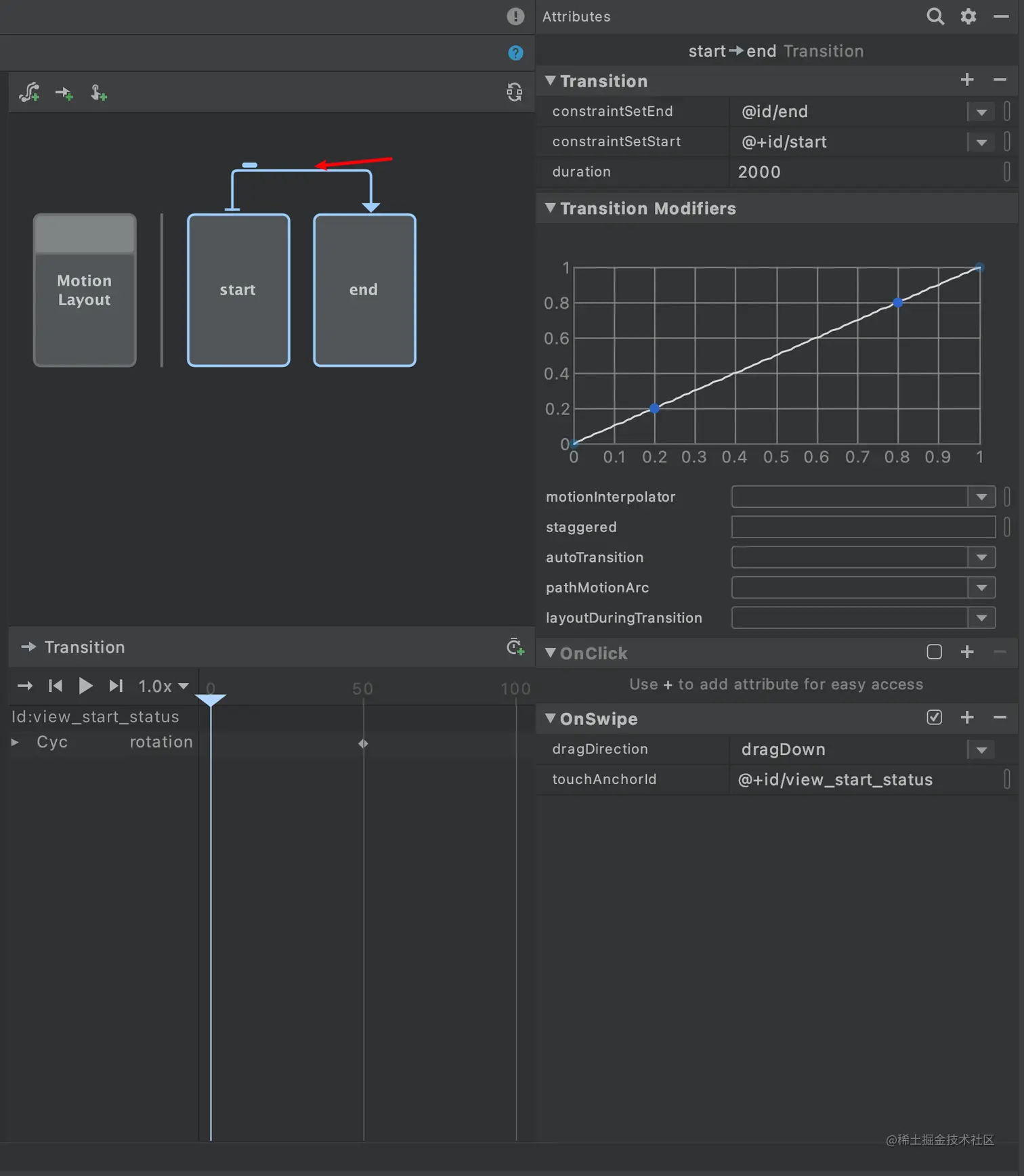Open the 1.0x playback speed dropdown
This screenshot has width=1024, height=1176.
pyautogui.click(x=163, y=687)
